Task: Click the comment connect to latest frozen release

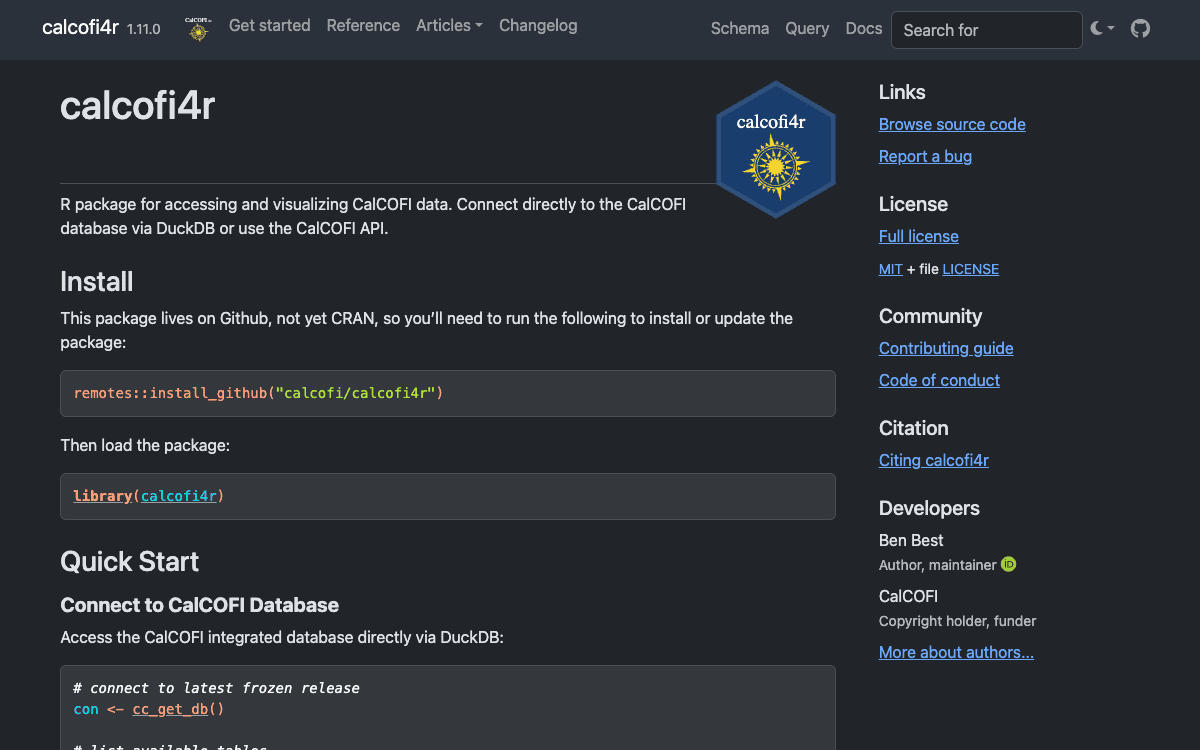Action: click(217, 688)
